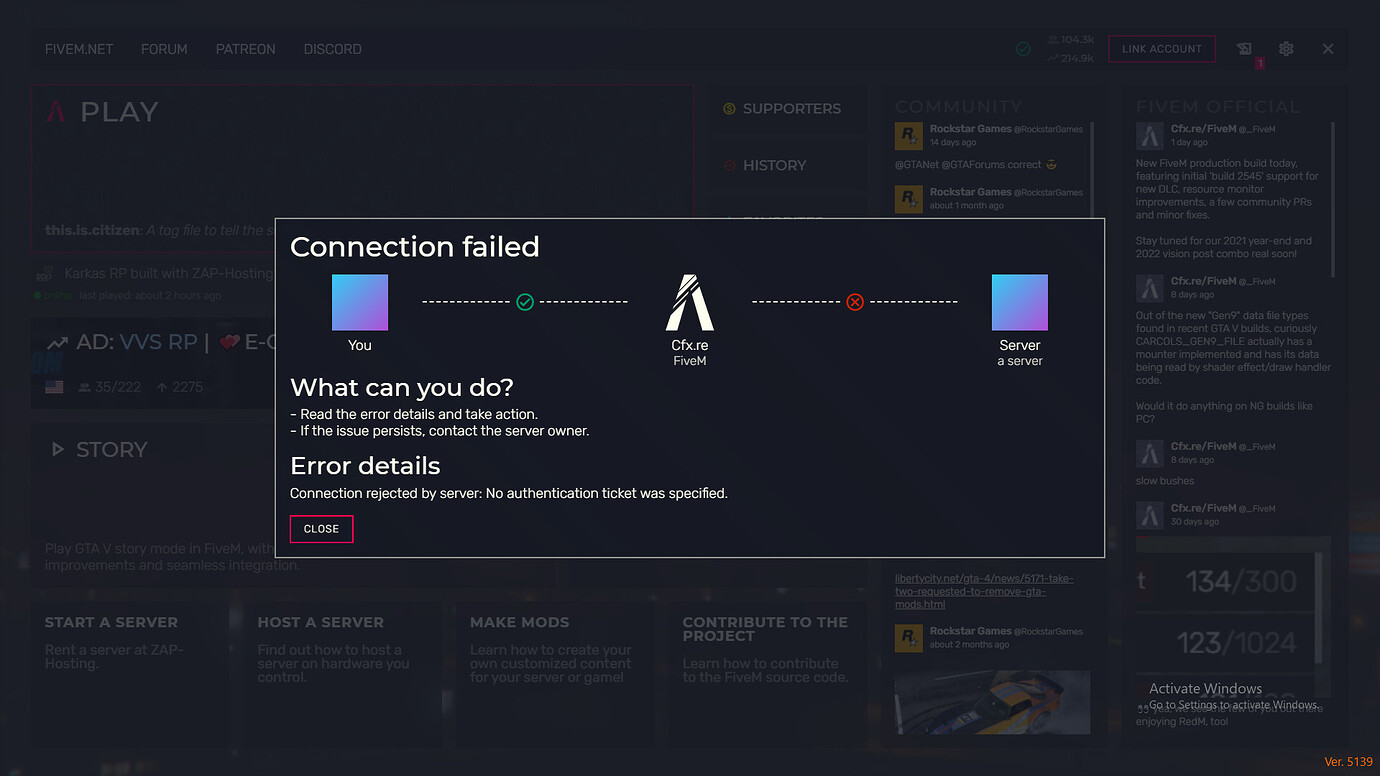Click the Supporters dollar icon

[x=729, y=109]
